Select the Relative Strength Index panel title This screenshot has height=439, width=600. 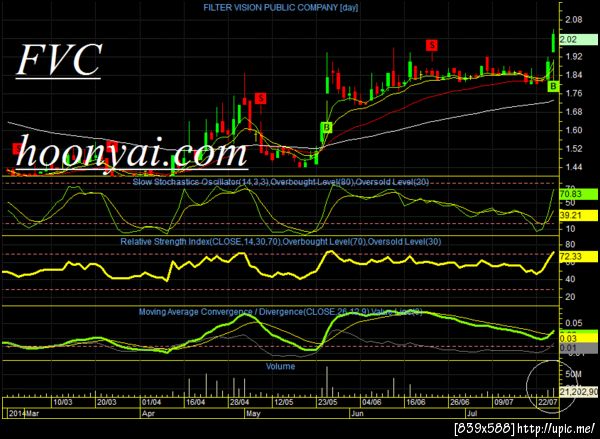point(280,242)
